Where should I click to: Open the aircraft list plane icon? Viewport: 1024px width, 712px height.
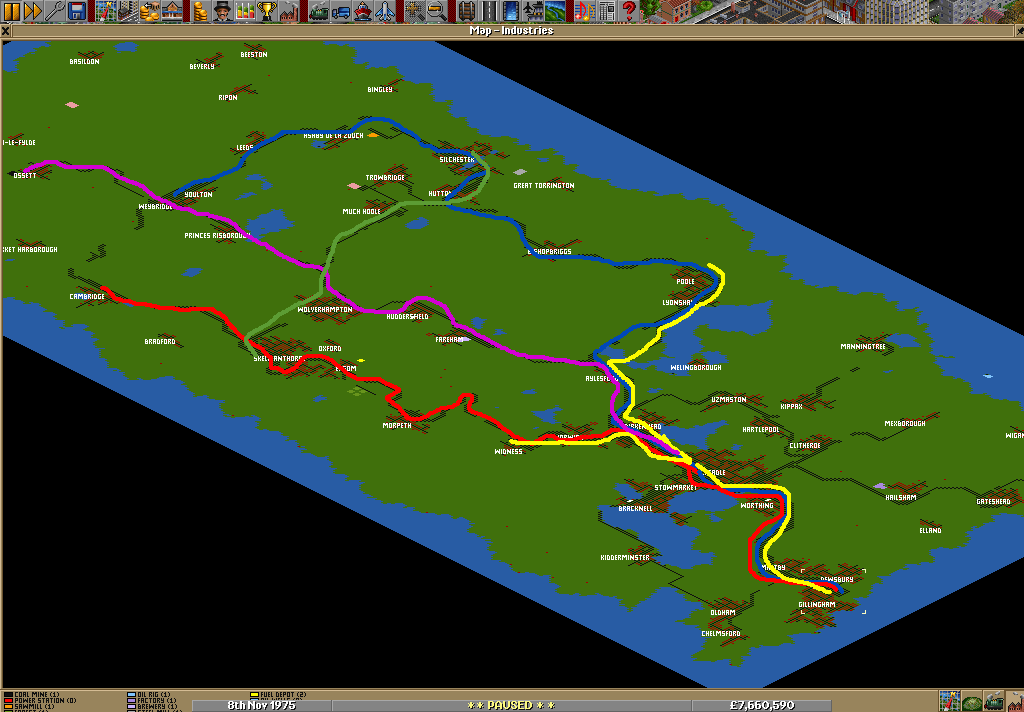tap(385, 10)
